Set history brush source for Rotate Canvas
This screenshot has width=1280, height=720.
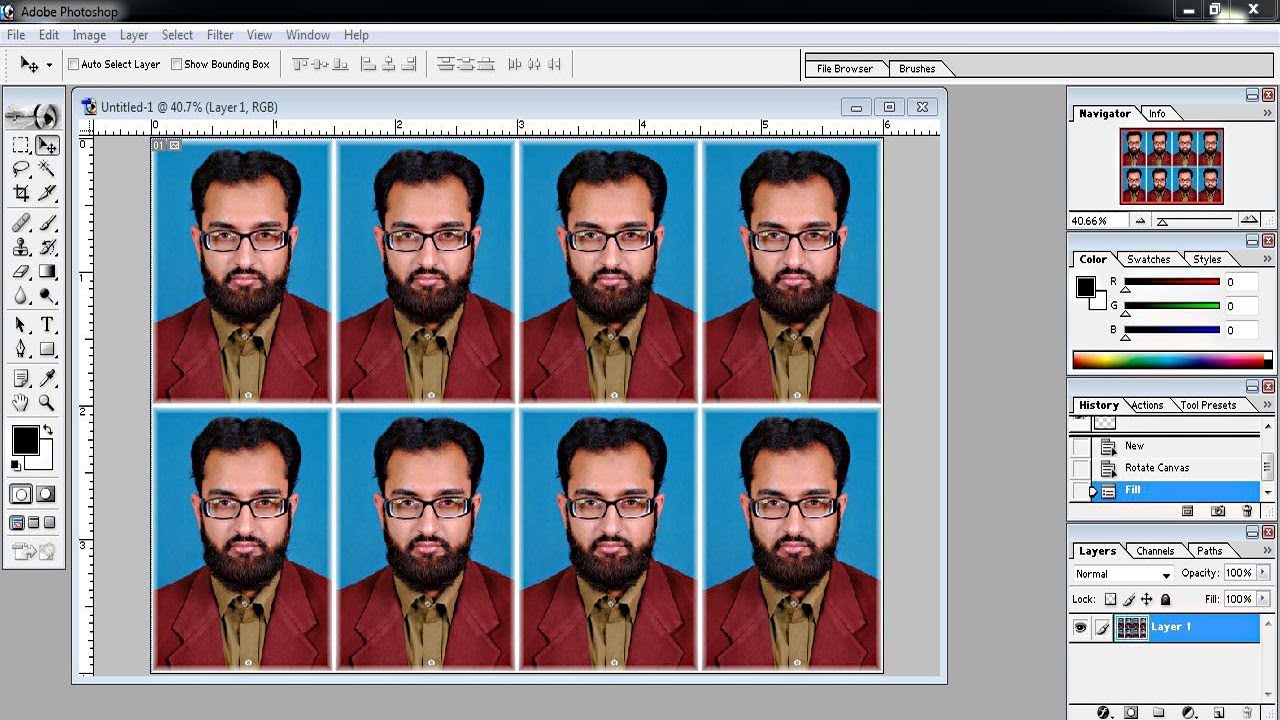tap(1081, 468)
